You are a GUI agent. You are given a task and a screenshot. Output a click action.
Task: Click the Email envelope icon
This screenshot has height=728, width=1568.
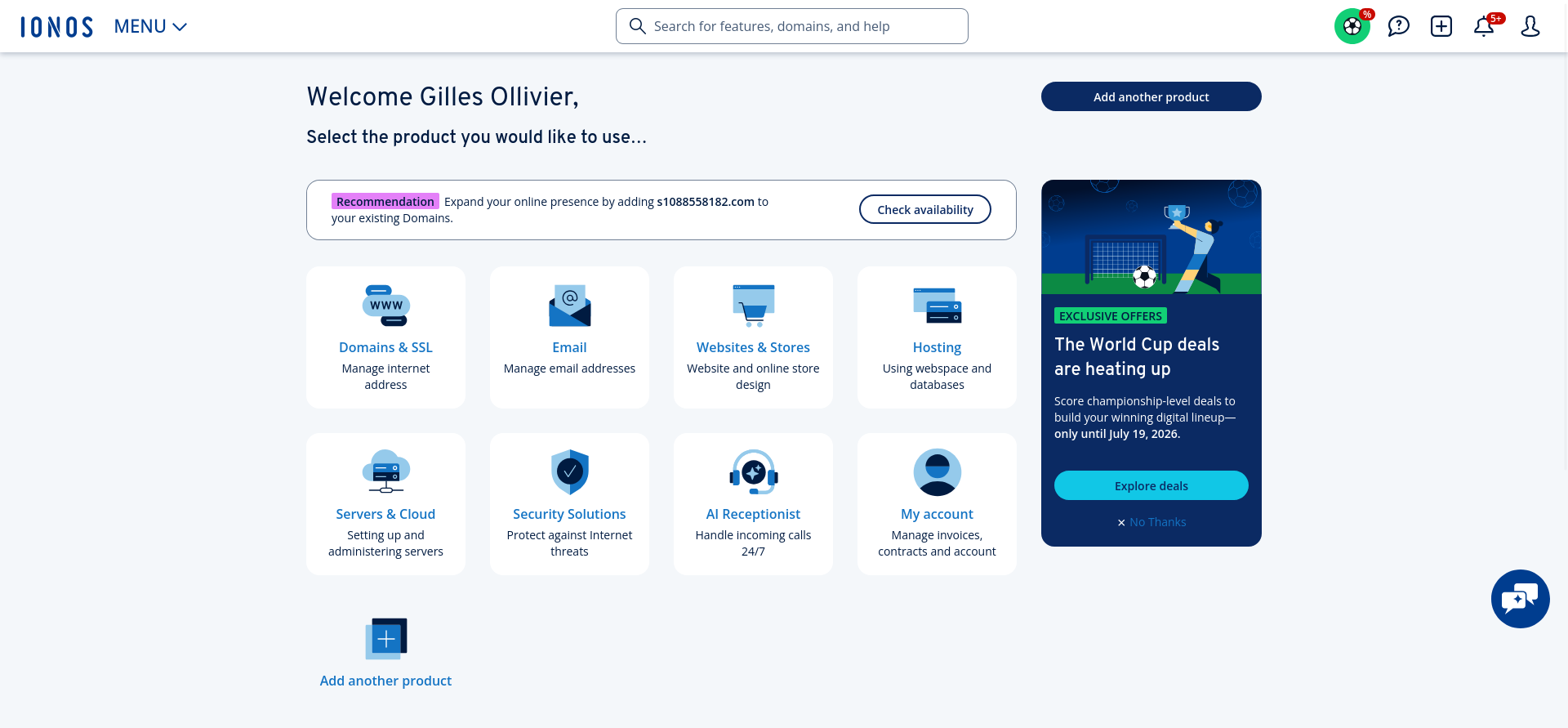click(569, 306)
